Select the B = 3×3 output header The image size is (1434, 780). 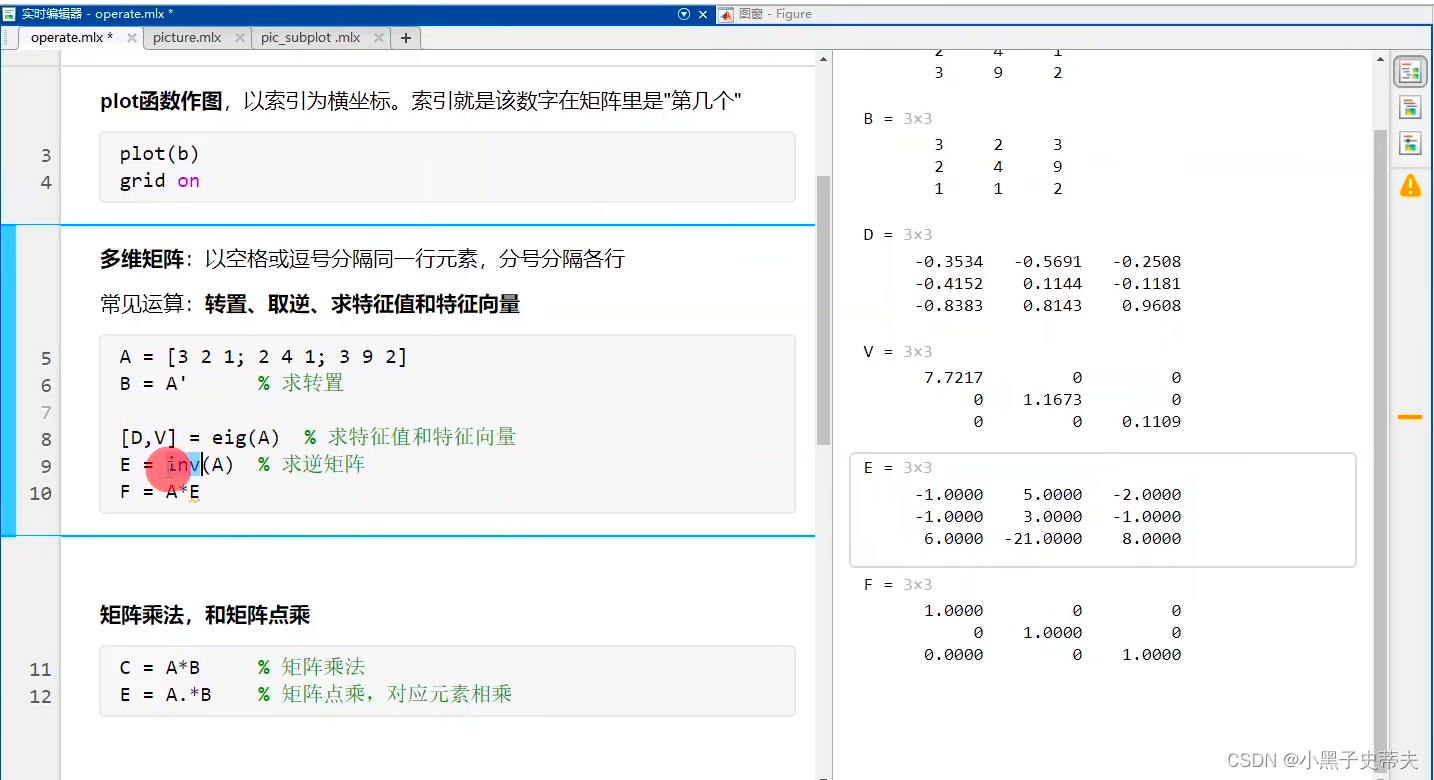pyautogui.click(x=898, y=118)
